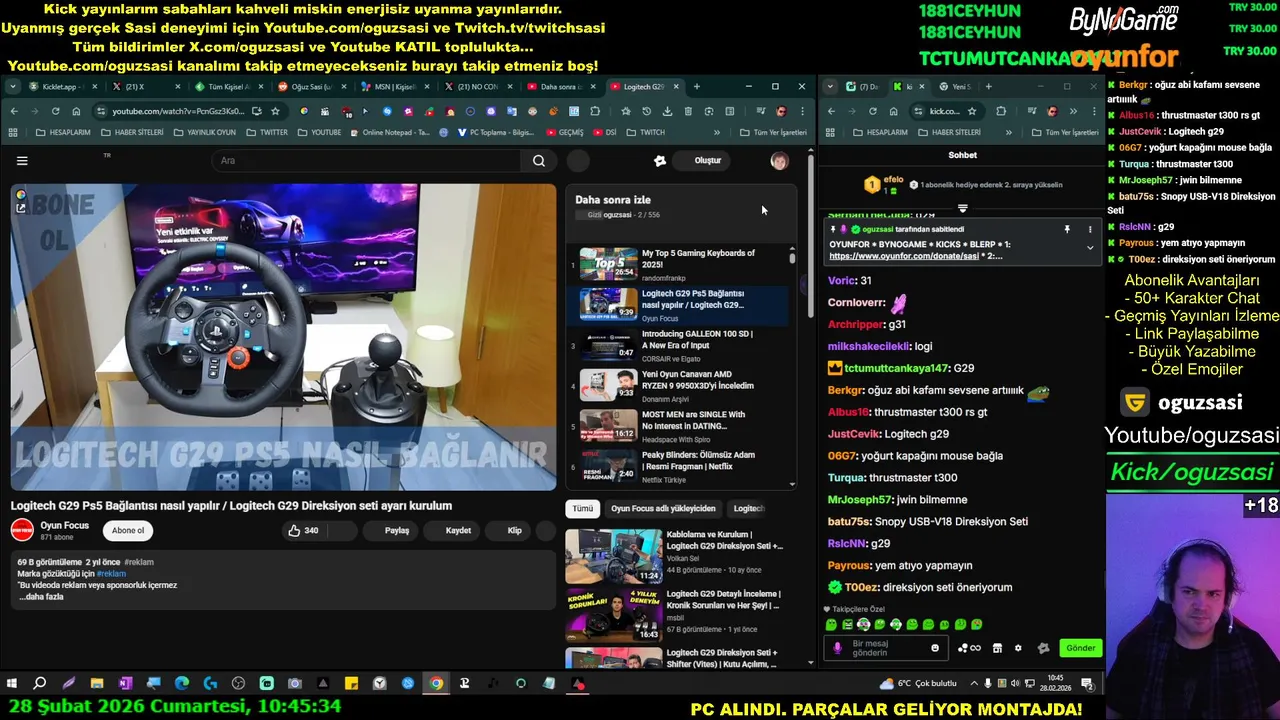Open File Explorer from the taskbar
The image size is (1280, 720).
97,684
